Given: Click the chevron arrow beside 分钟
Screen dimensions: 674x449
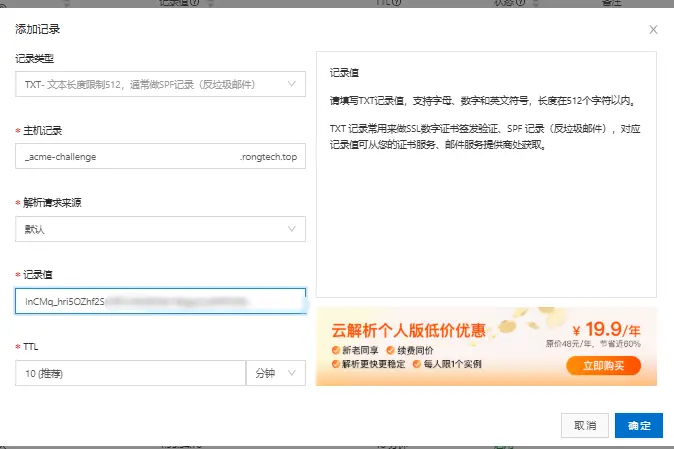Looking at the screenshot, I should pyautogui.click(x=292, y=373).
